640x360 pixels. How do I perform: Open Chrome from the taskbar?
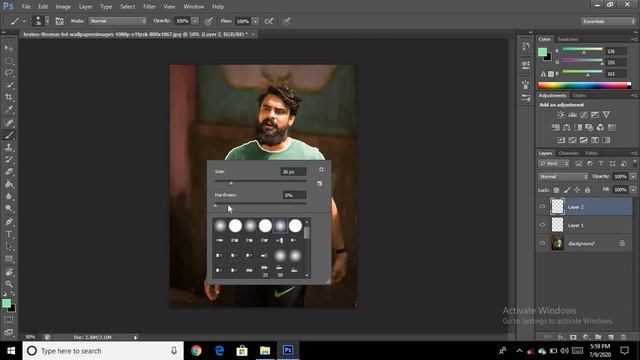[x=196, y=351]
